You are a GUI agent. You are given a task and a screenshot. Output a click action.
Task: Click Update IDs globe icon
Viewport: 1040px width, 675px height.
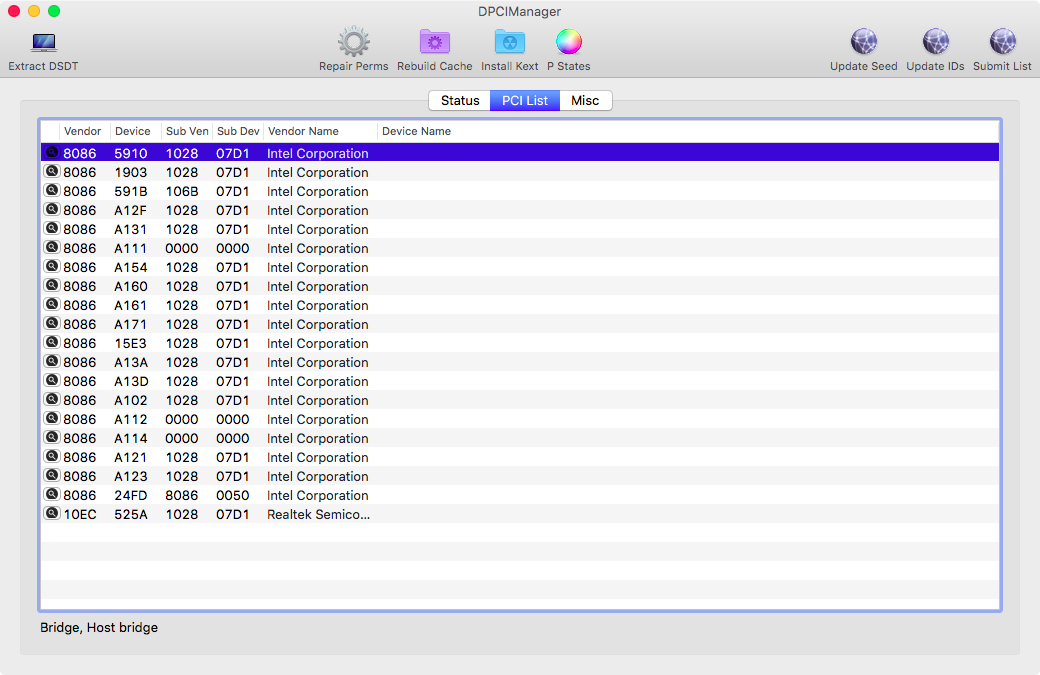click(x=935, y=42)
